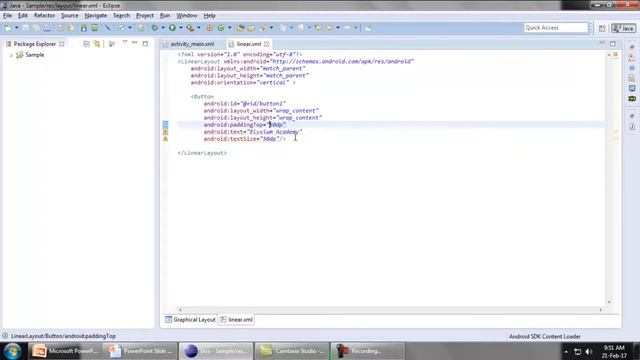Click the Quick Access search field

(x=556, y=28)
